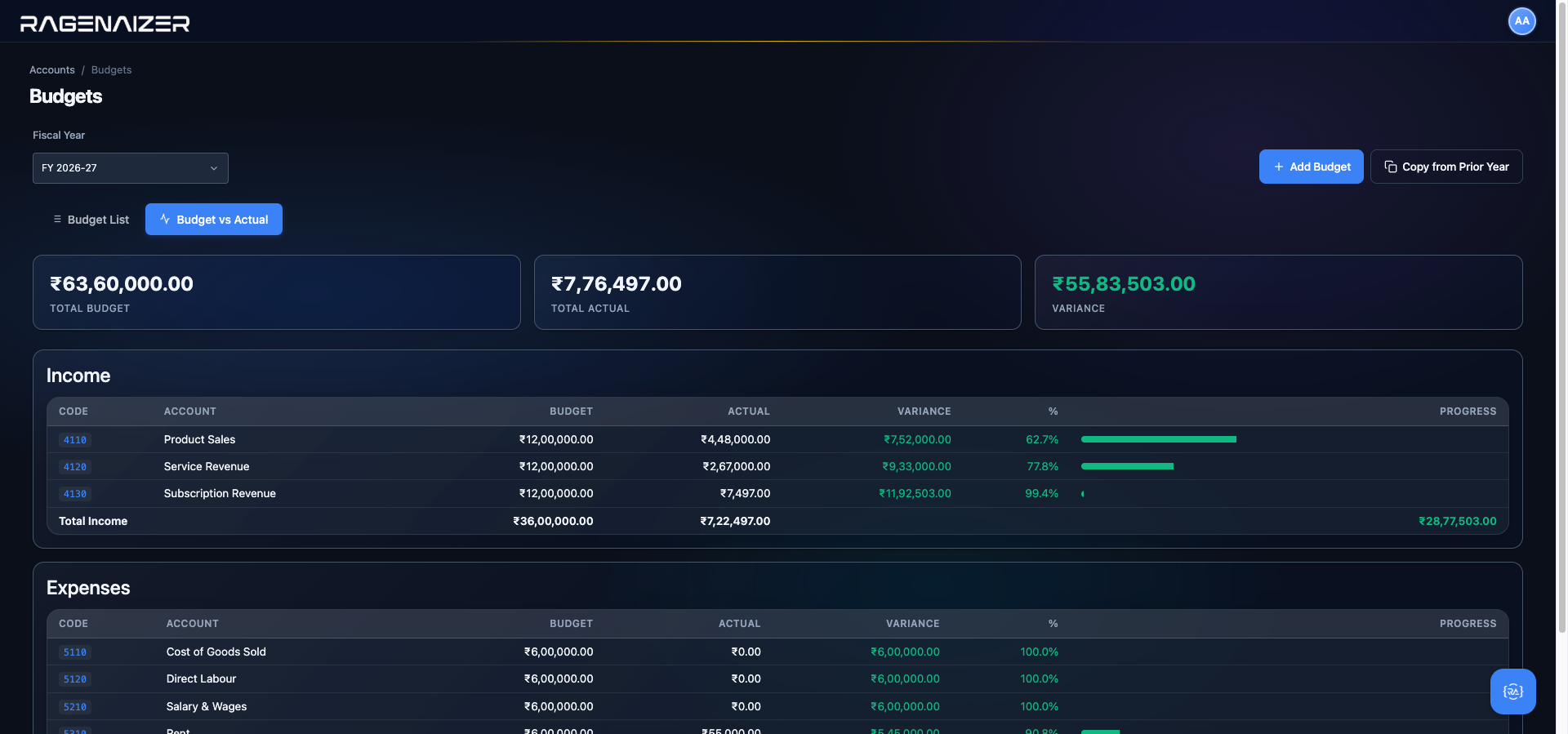Click the Add Budget button
Viewport: 1568px width, 734px height.
click(1311, 167)
